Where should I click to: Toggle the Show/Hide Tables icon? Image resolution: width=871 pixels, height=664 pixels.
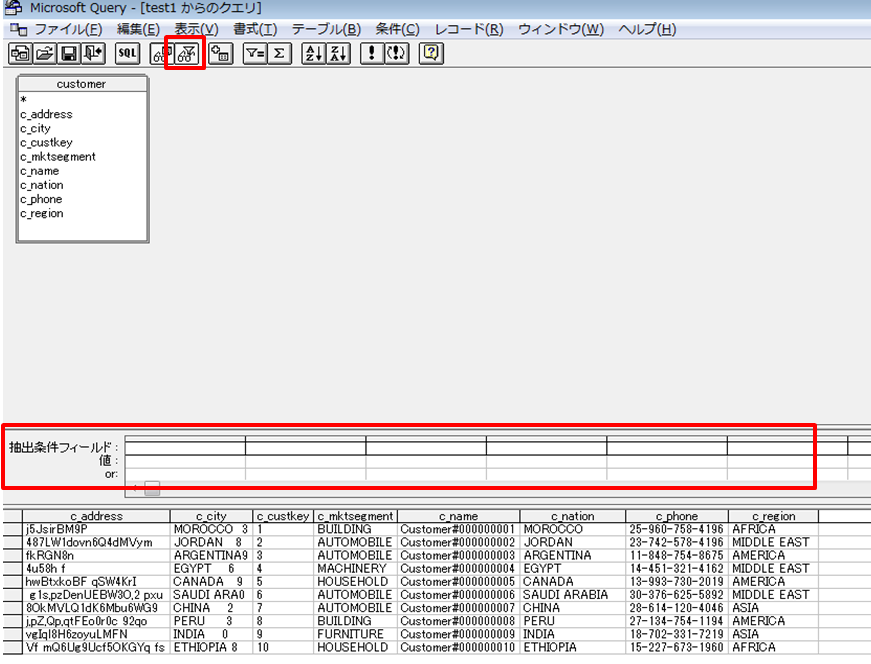click(161, 53)
